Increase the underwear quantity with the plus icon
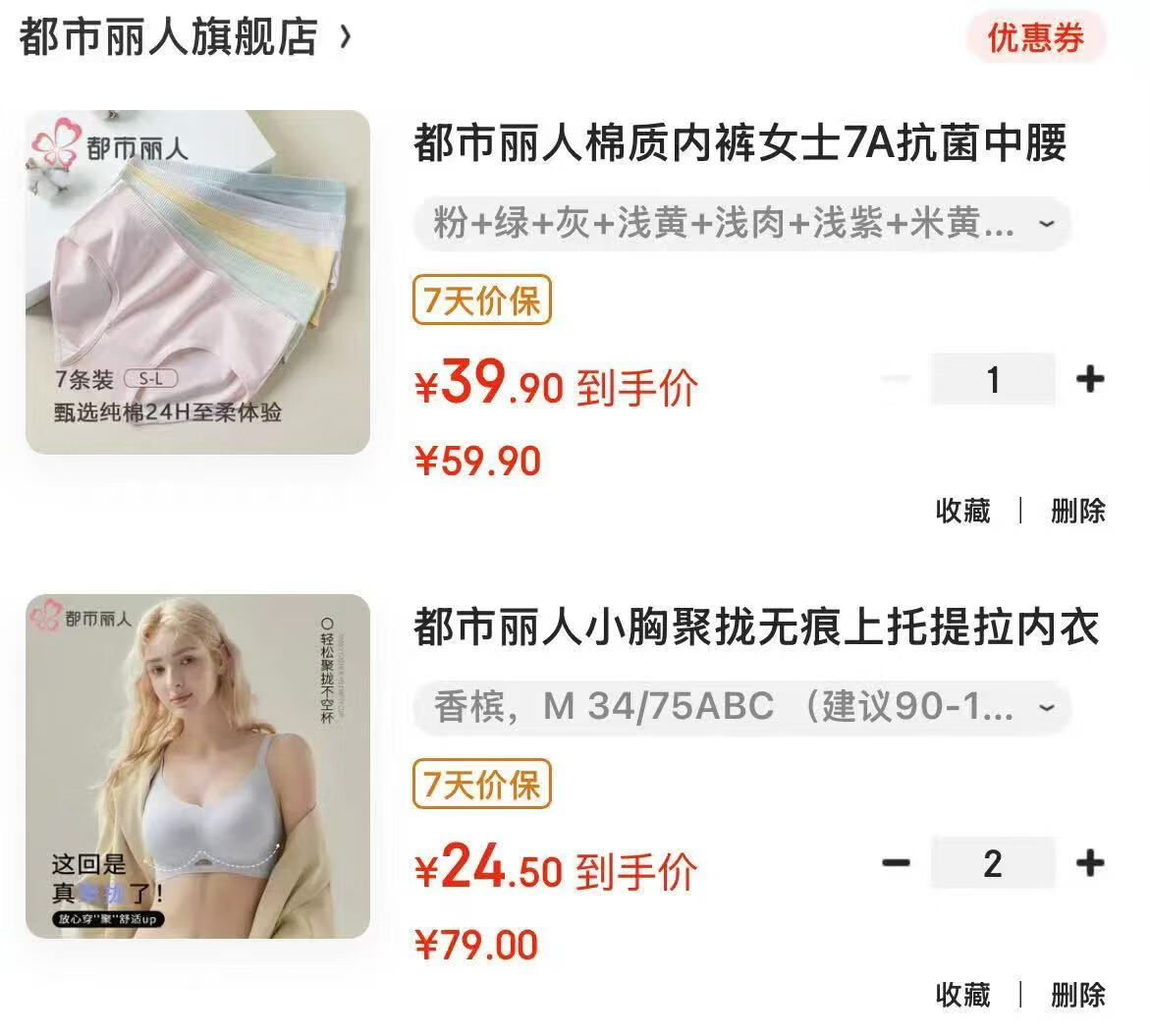1150x1036 pixels. click(x=1090, y=379)
